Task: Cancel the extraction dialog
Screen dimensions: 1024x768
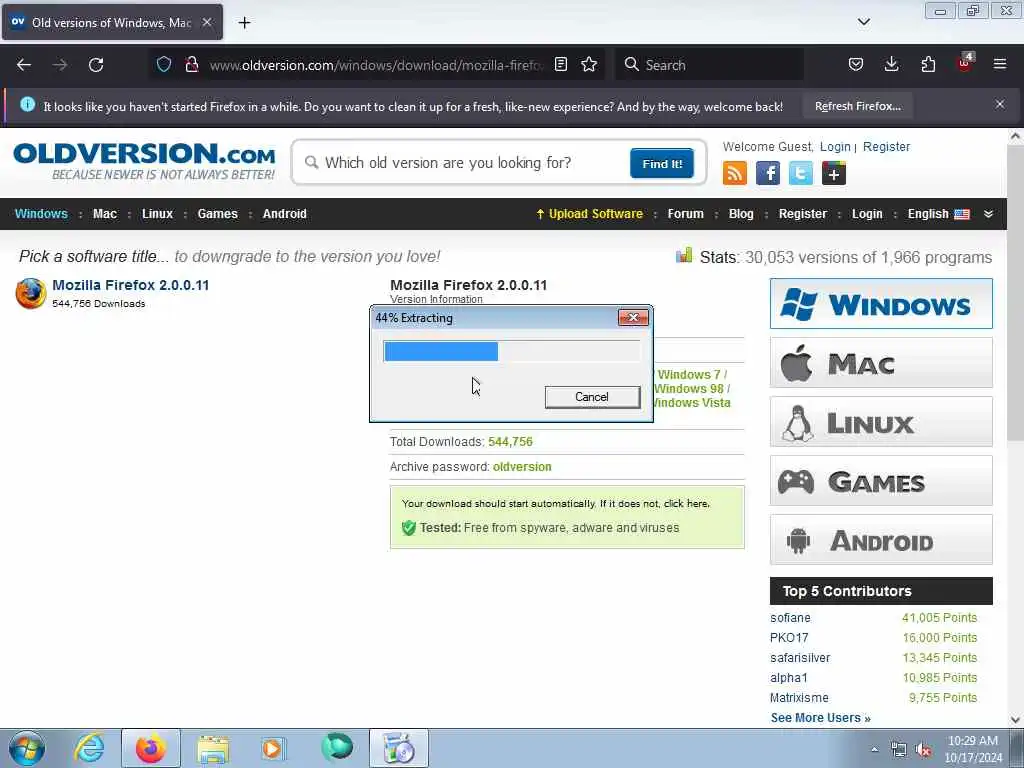Action: (592, 396)
